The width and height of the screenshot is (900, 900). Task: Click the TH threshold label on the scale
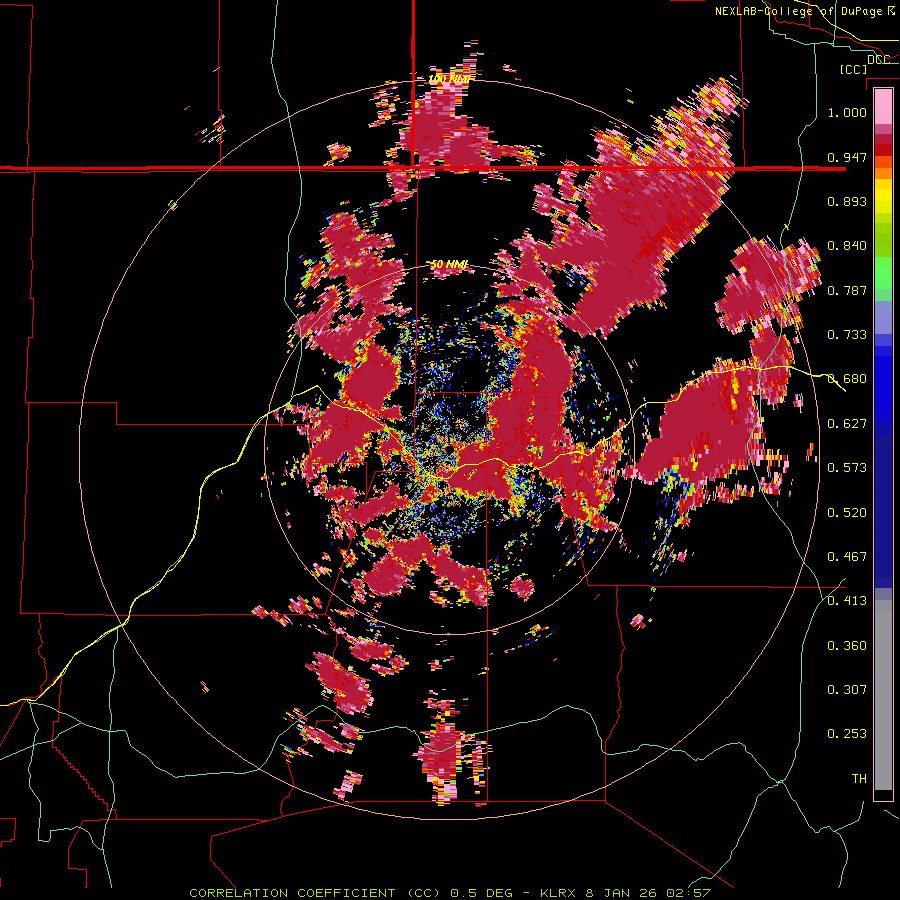(859, 779)
